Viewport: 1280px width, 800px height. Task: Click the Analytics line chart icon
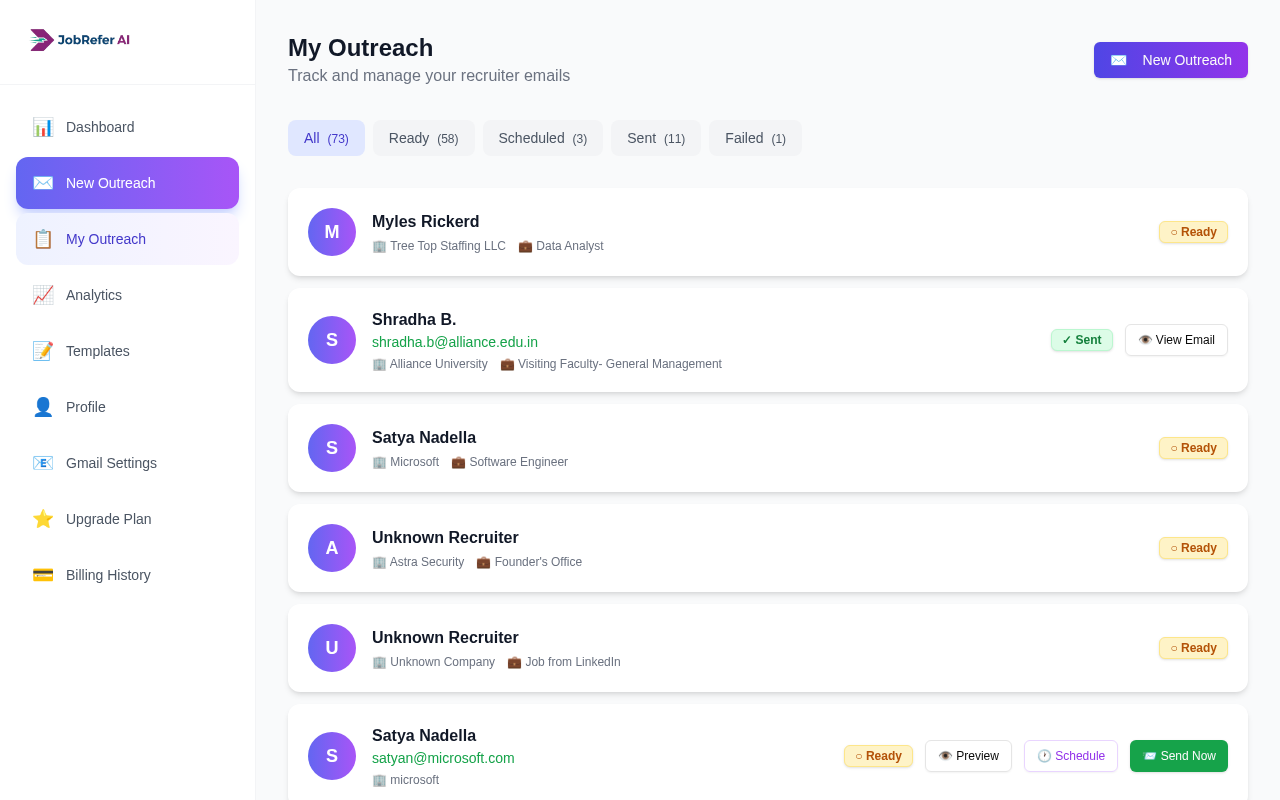(43, 295)
